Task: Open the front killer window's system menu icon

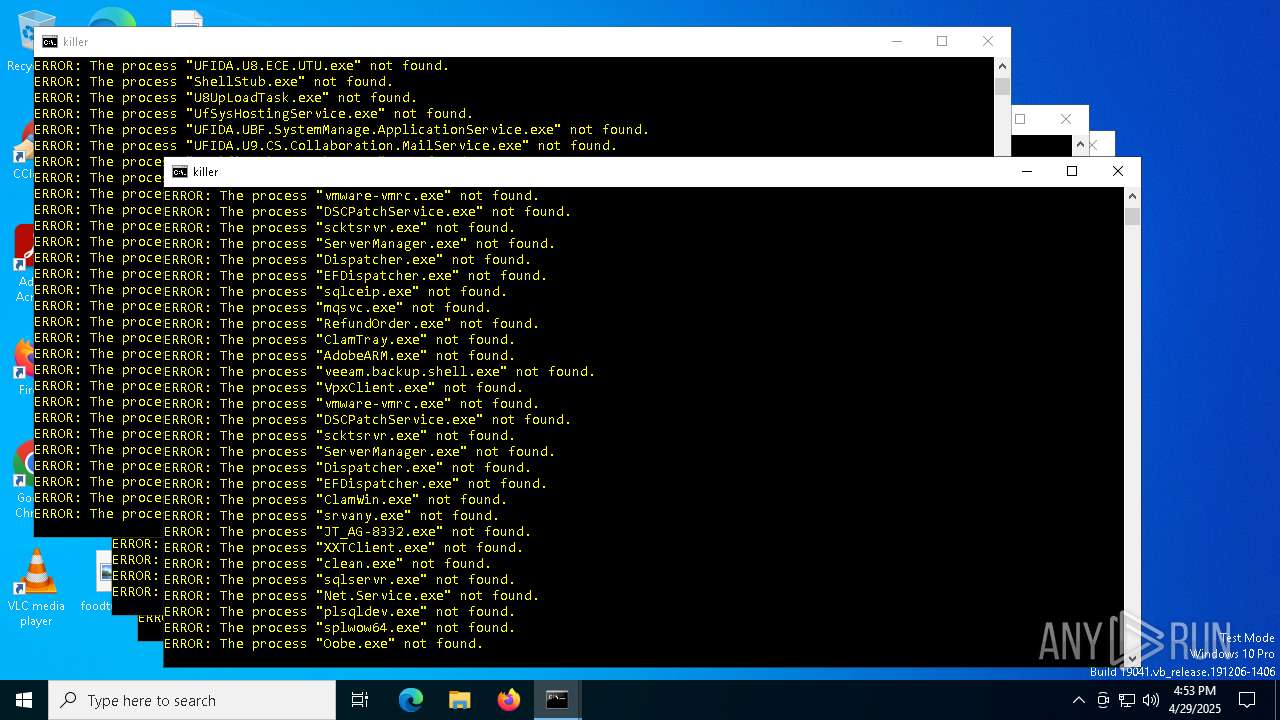Action: 180,172
